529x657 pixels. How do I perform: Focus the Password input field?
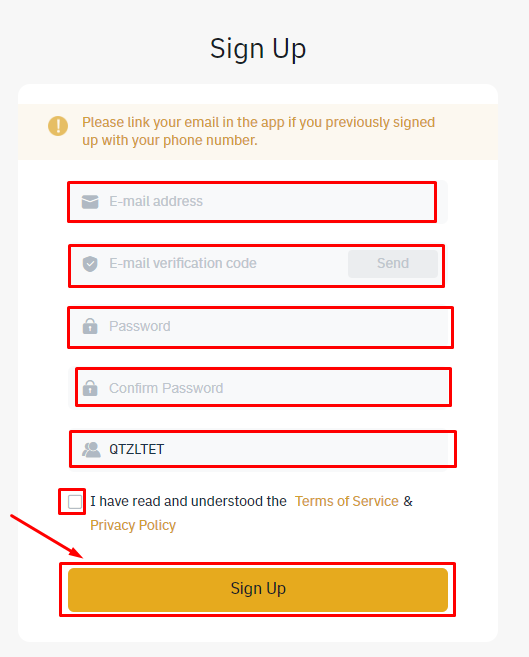click(258, 326)
